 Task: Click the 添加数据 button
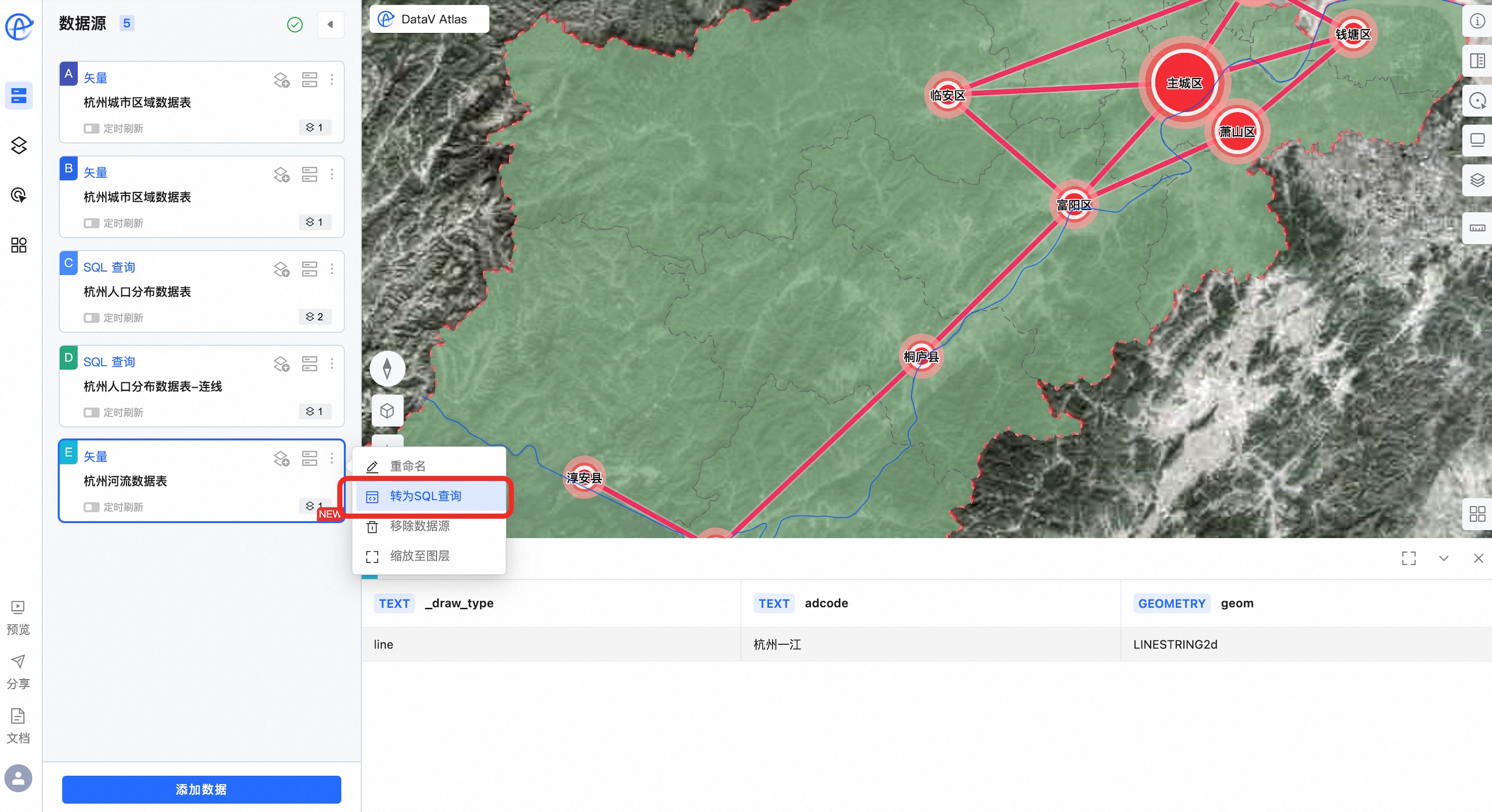(201, 790)
